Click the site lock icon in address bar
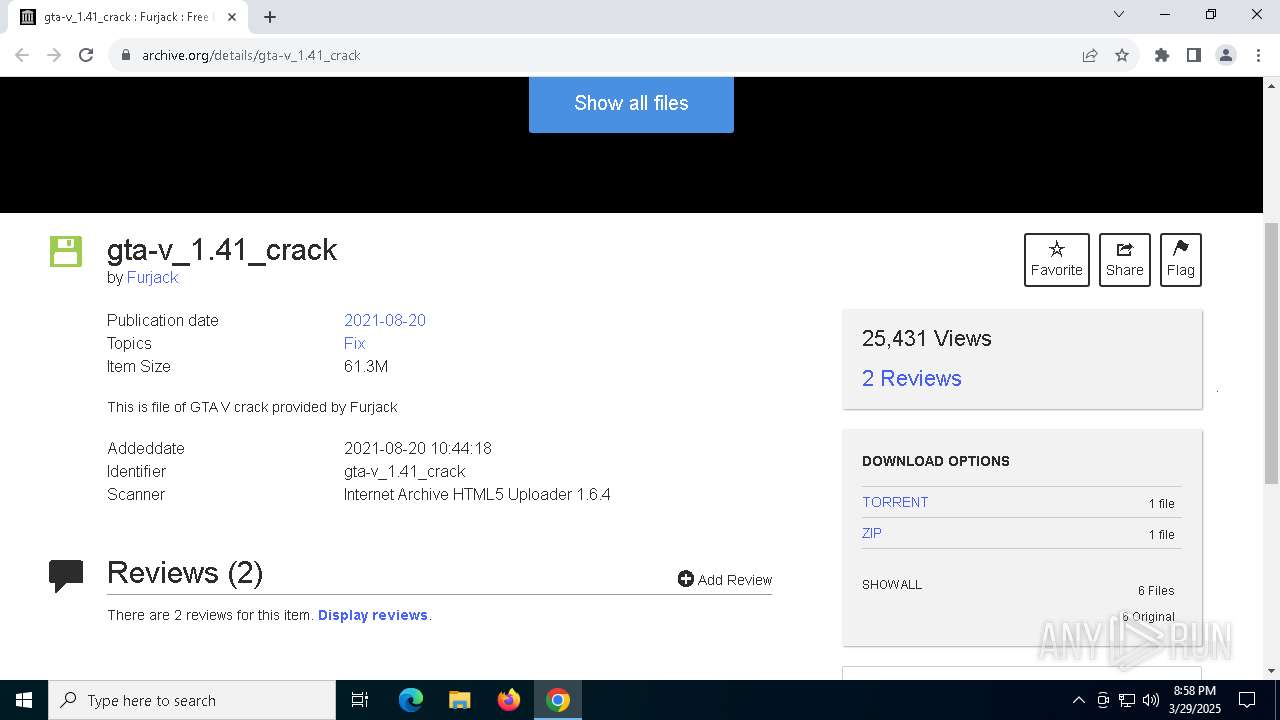 (x=125, y=55)
